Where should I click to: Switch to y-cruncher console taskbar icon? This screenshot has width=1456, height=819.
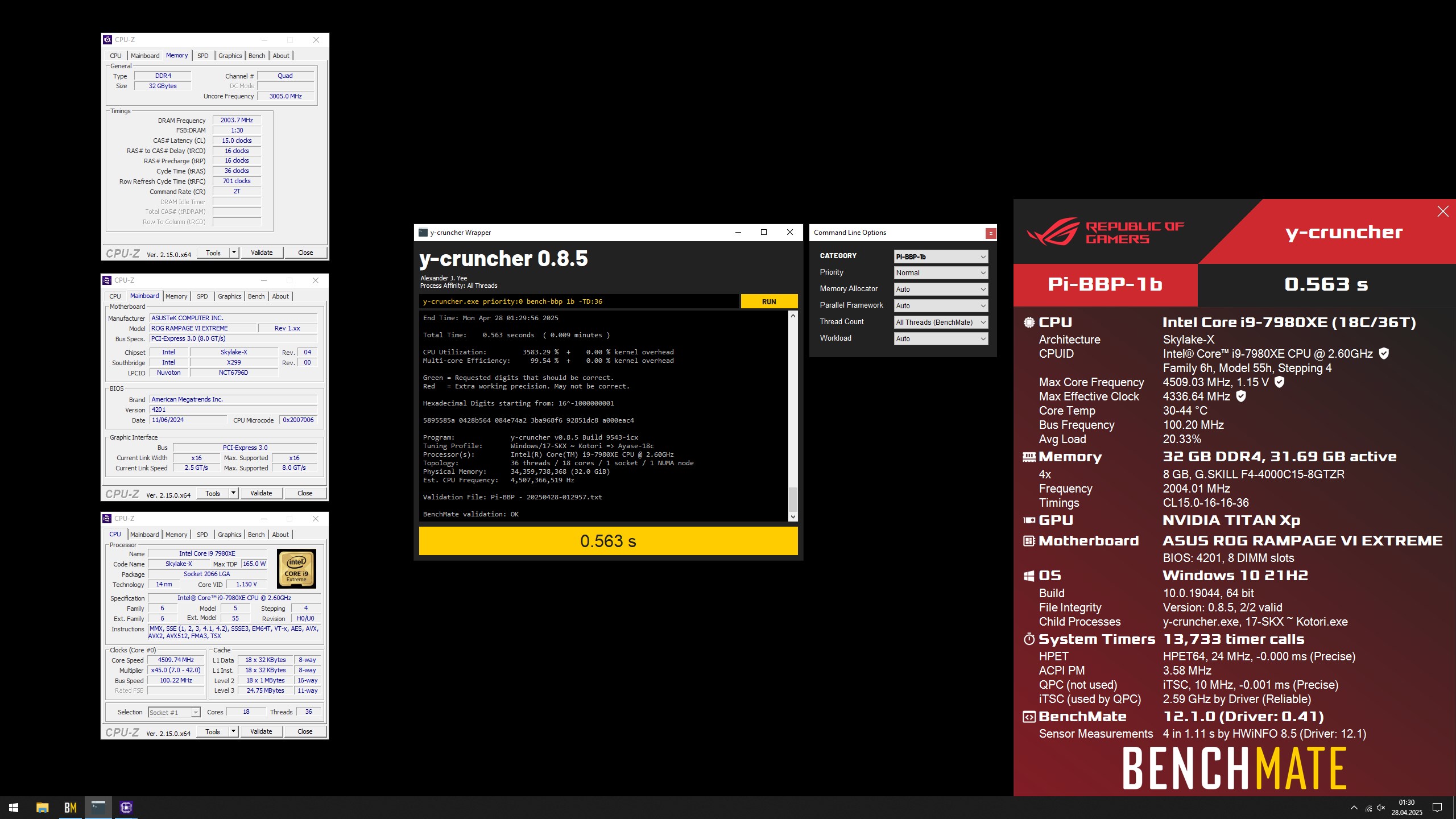(x=98, y=808)
